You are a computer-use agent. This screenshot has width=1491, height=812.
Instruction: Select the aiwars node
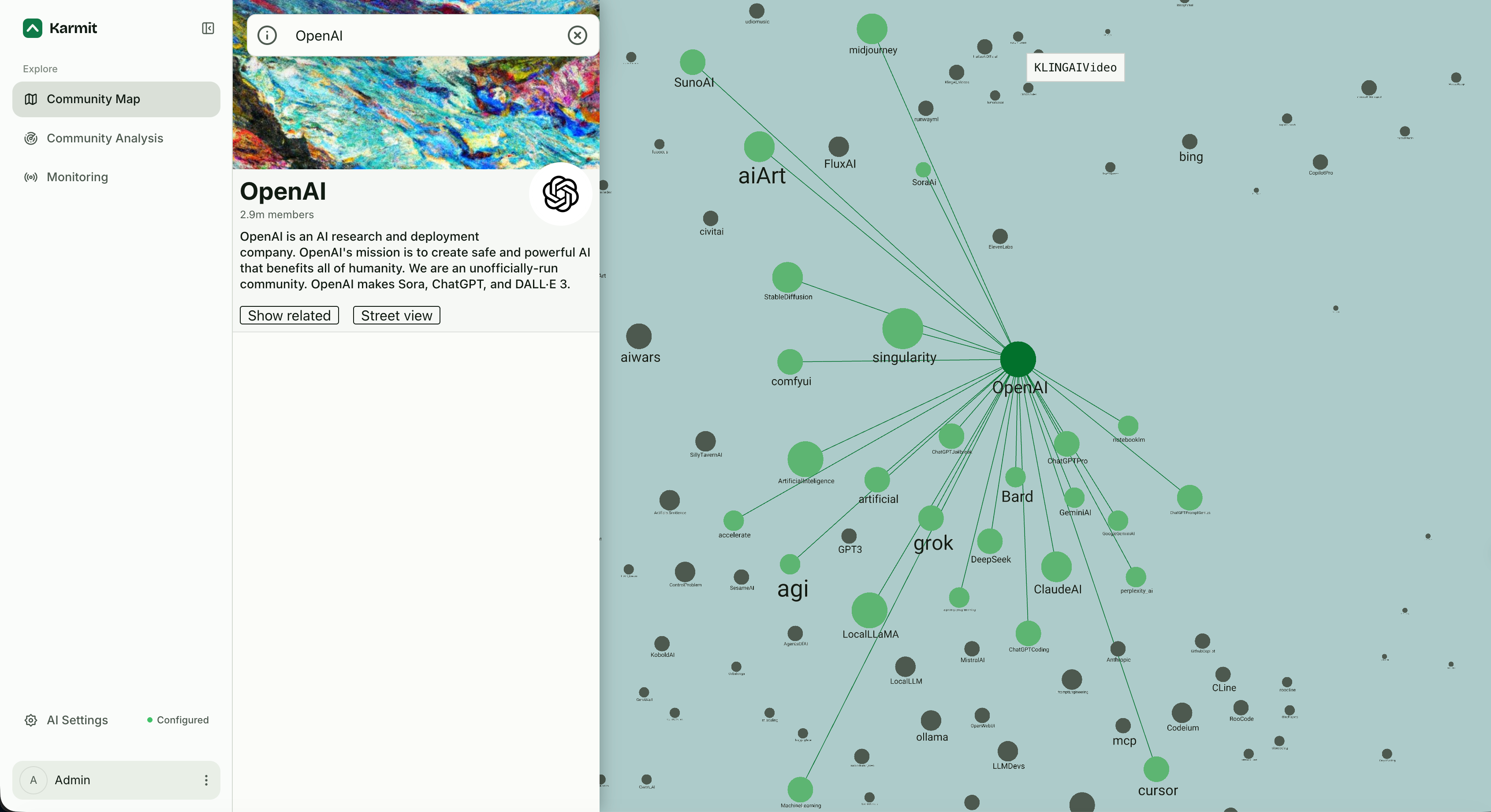[x=639, y=336]
